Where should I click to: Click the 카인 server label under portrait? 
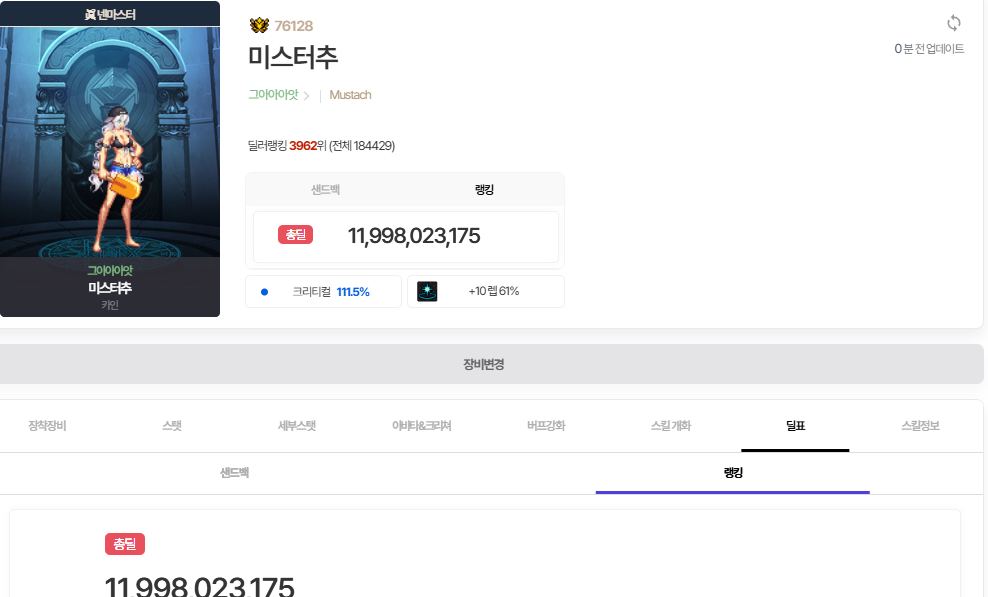pos(110,305)
